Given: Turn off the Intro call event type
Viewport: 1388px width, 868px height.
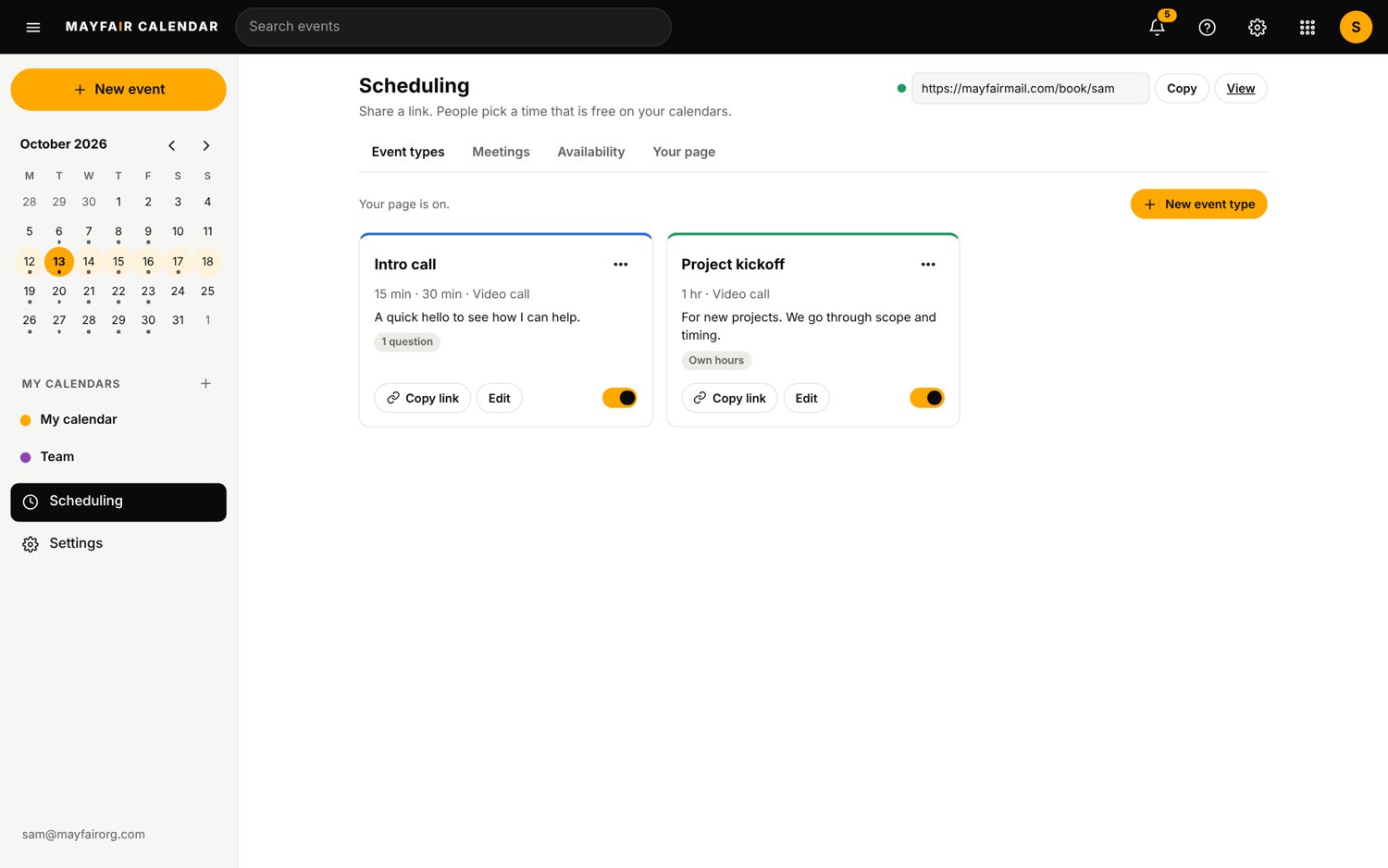Looking at the screenshot, I should point(620,398).
